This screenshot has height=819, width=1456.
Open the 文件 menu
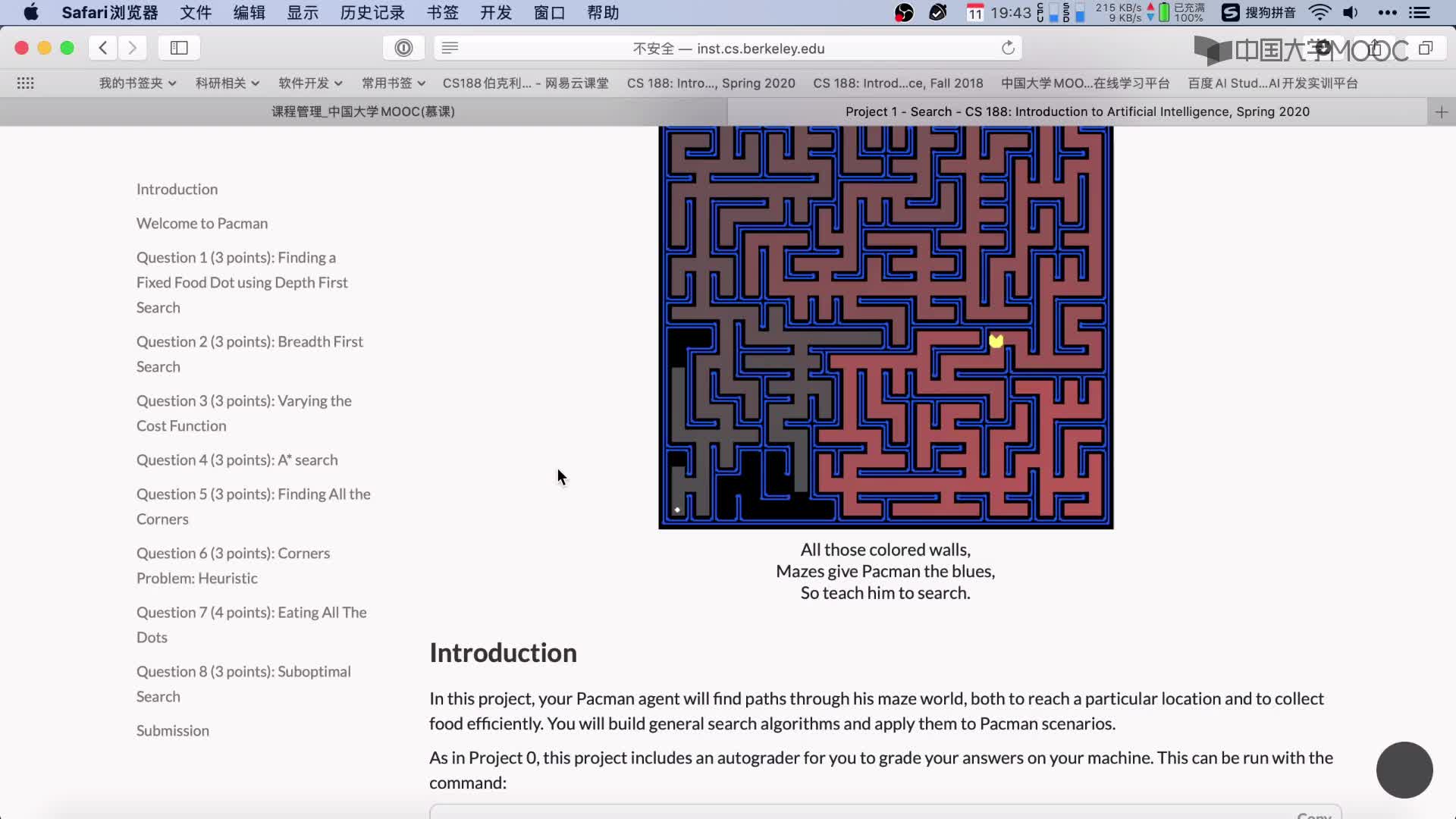(x=196, y=12)
